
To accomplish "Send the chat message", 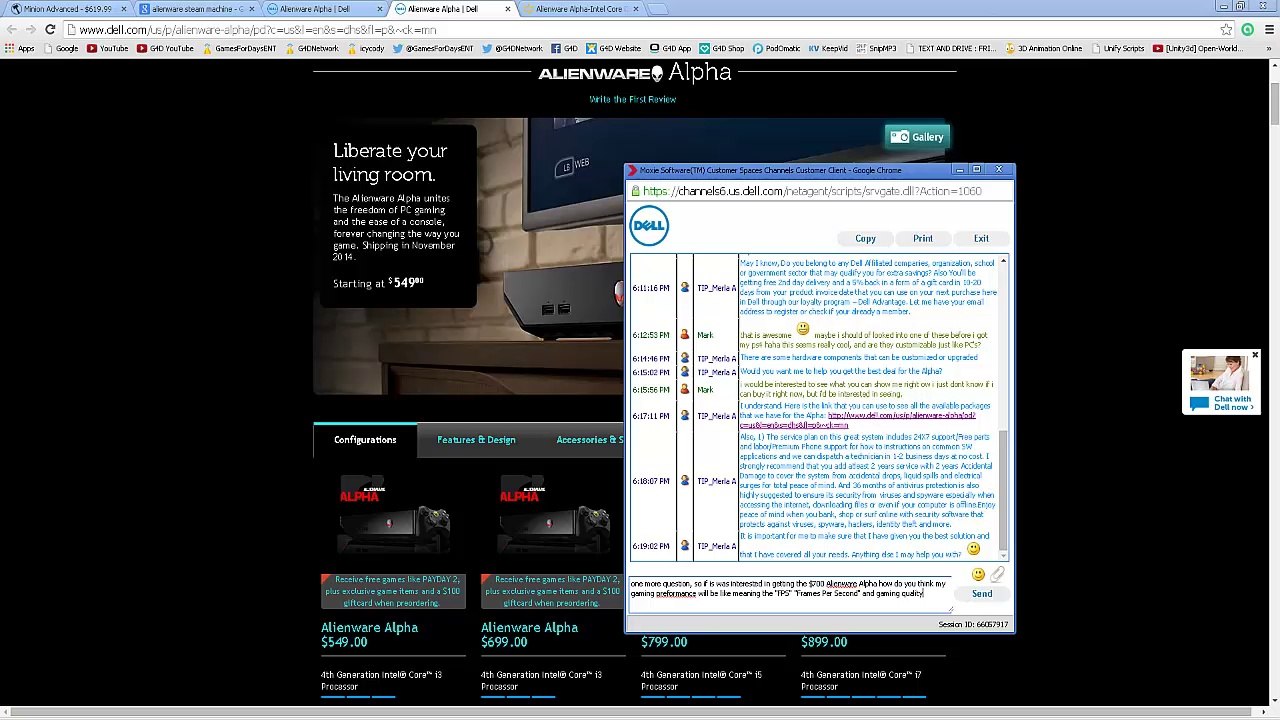I will pyautogui.click(x=982, y=594).
